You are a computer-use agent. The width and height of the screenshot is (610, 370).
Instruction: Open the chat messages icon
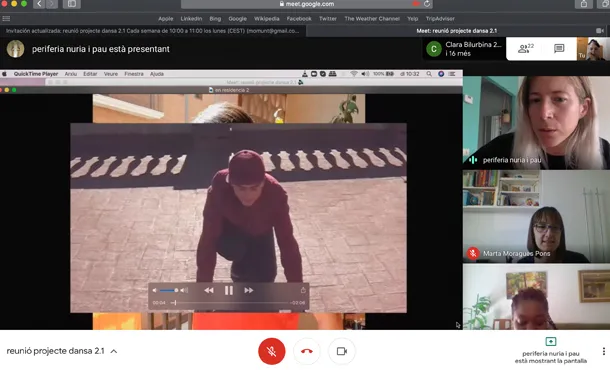click(559, 49)
